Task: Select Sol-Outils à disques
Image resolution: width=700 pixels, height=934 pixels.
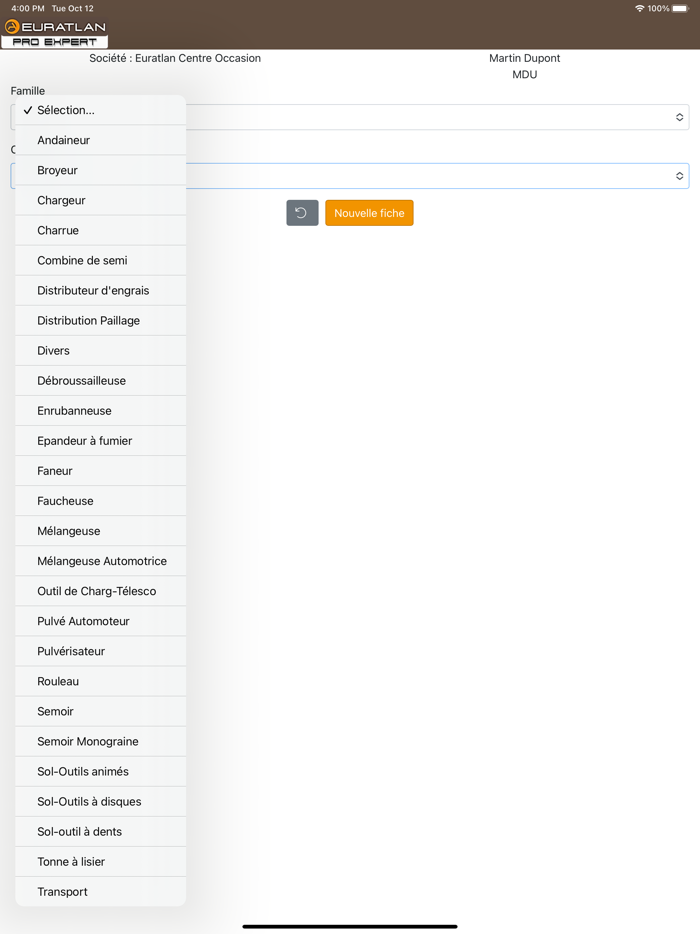Action: pos(100,802)
